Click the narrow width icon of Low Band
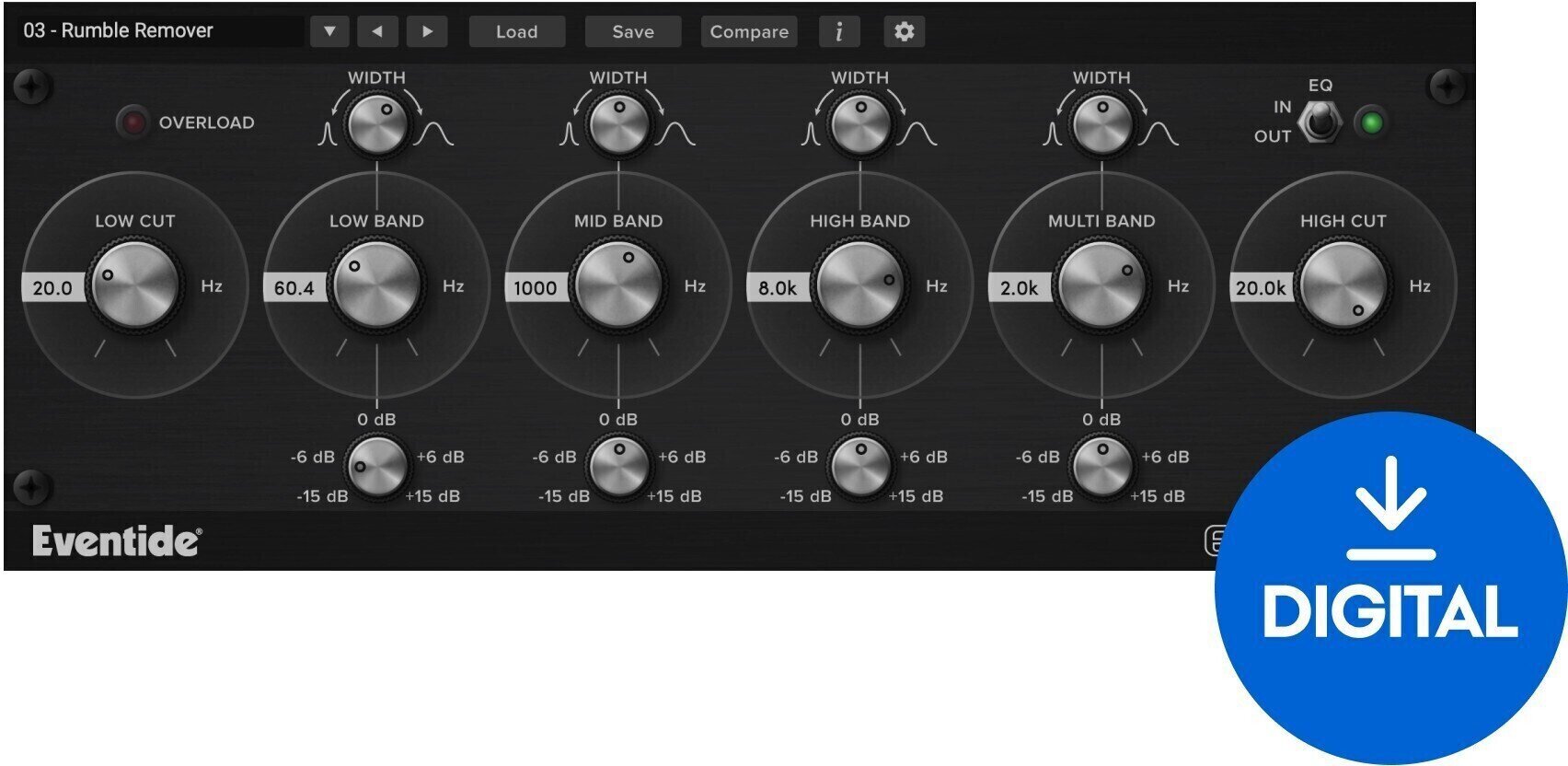Screen dimensions: 1568x766 coord(327,135)
